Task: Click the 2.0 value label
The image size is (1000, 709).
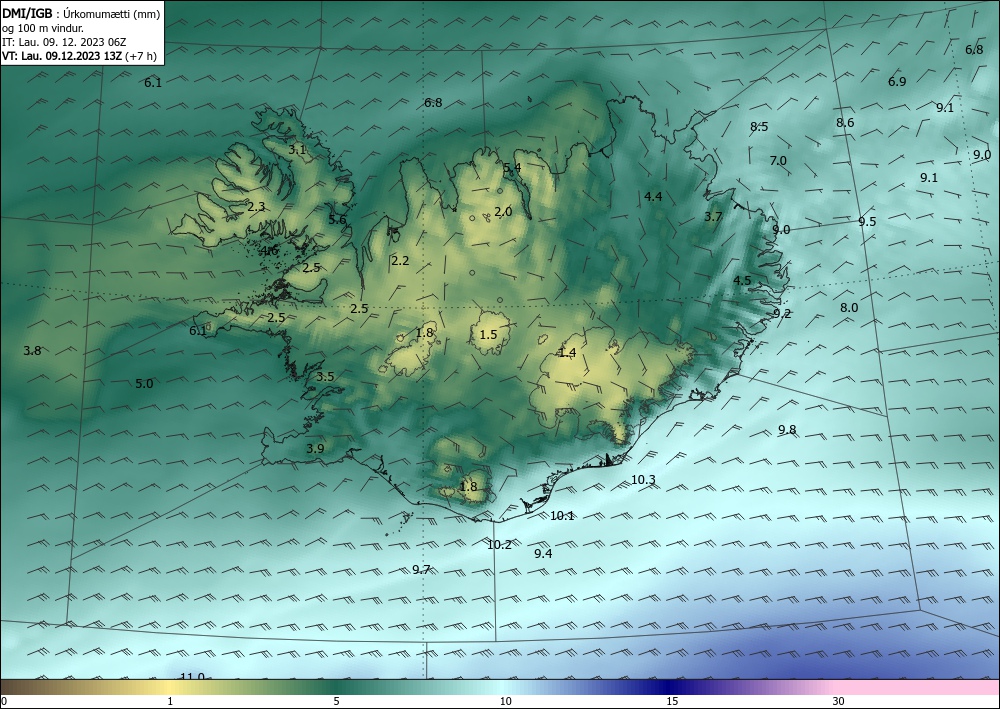Action: 503,212
